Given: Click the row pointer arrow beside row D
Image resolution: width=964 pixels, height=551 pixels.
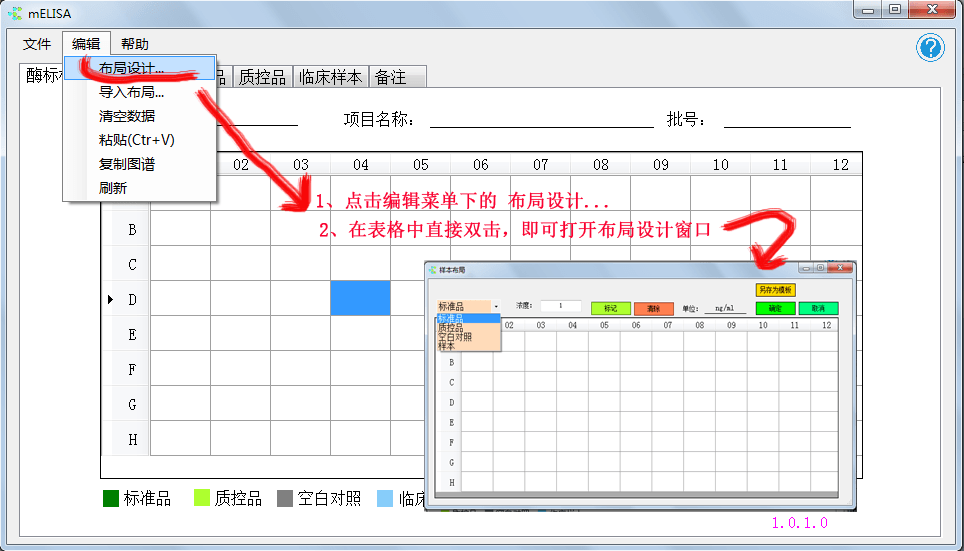Looking at the screenshot, I should [x=111, y=299].
